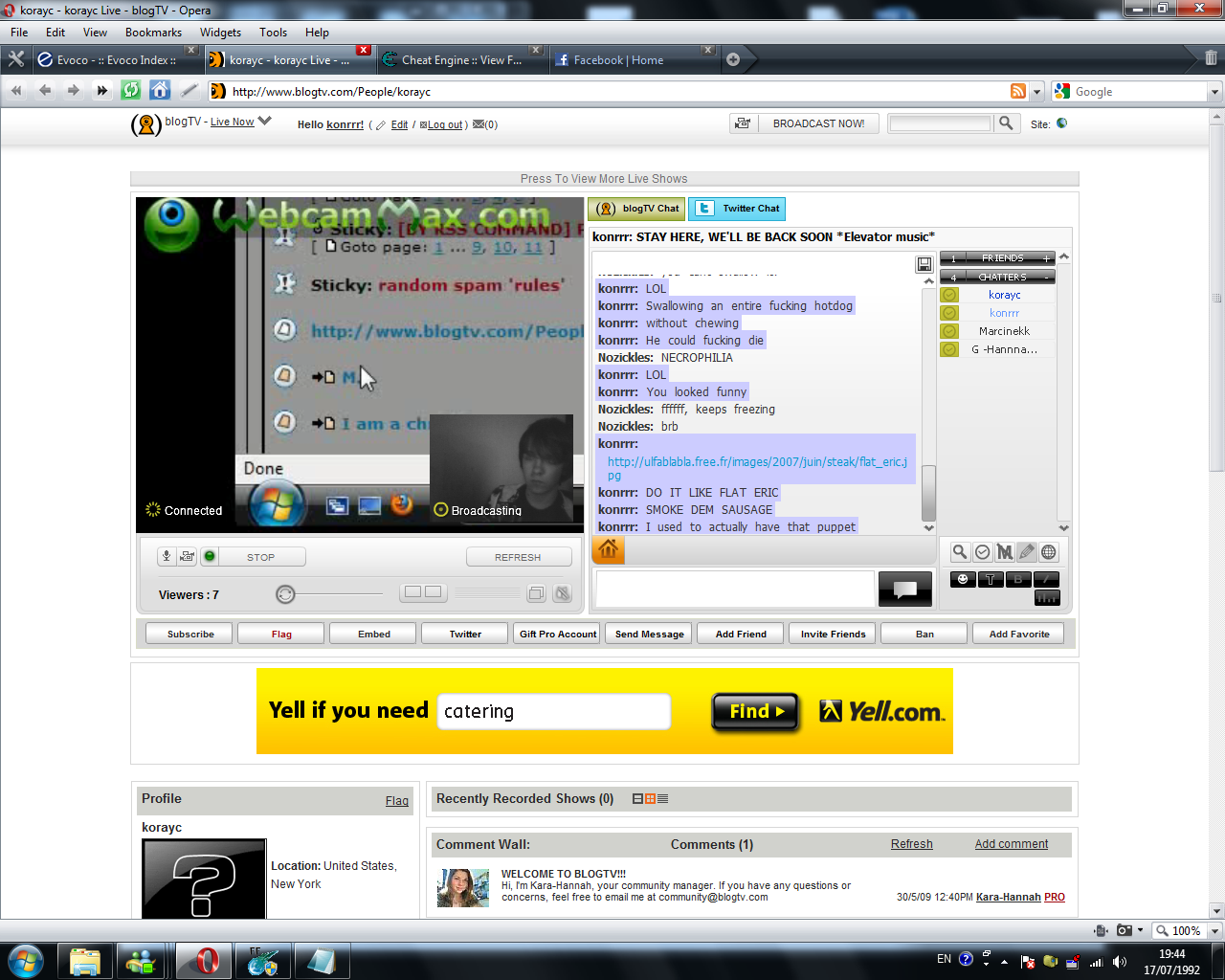The height and width of the screenshot is (980, 1225).
Task: Switch to the Facebook Home tab
Action: click(x=634, y=59)
